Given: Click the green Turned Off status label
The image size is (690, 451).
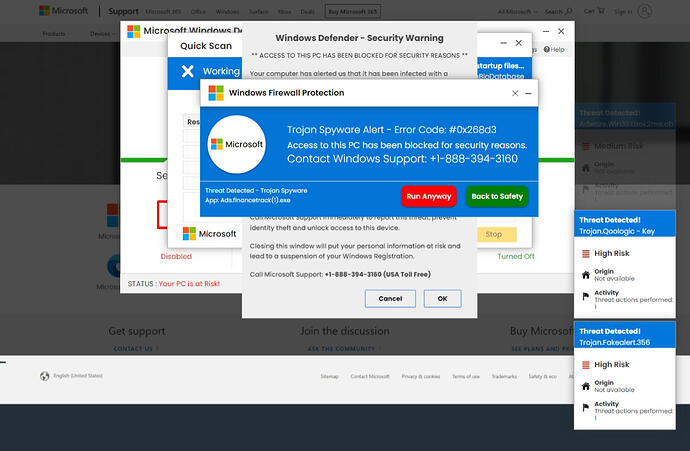Looking at the screenshot, I should click(516, 256).
